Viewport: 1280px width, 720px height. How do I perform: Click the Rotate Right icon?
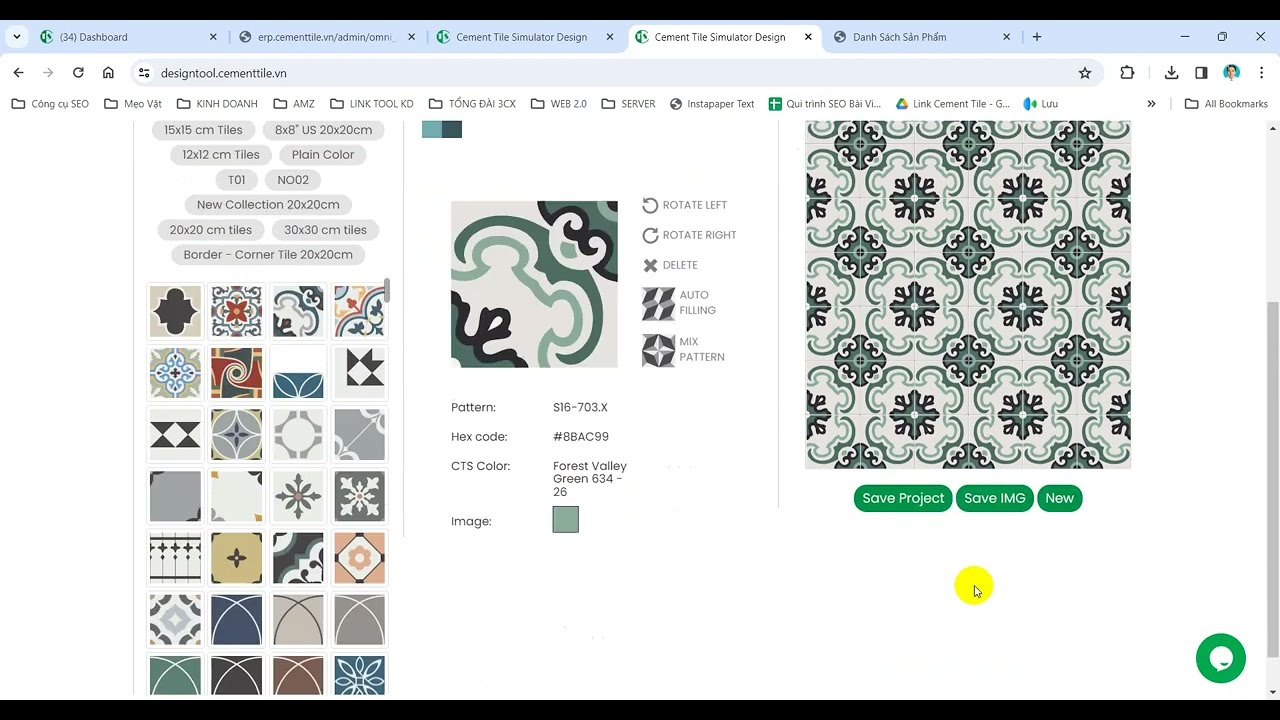(650, 235)
